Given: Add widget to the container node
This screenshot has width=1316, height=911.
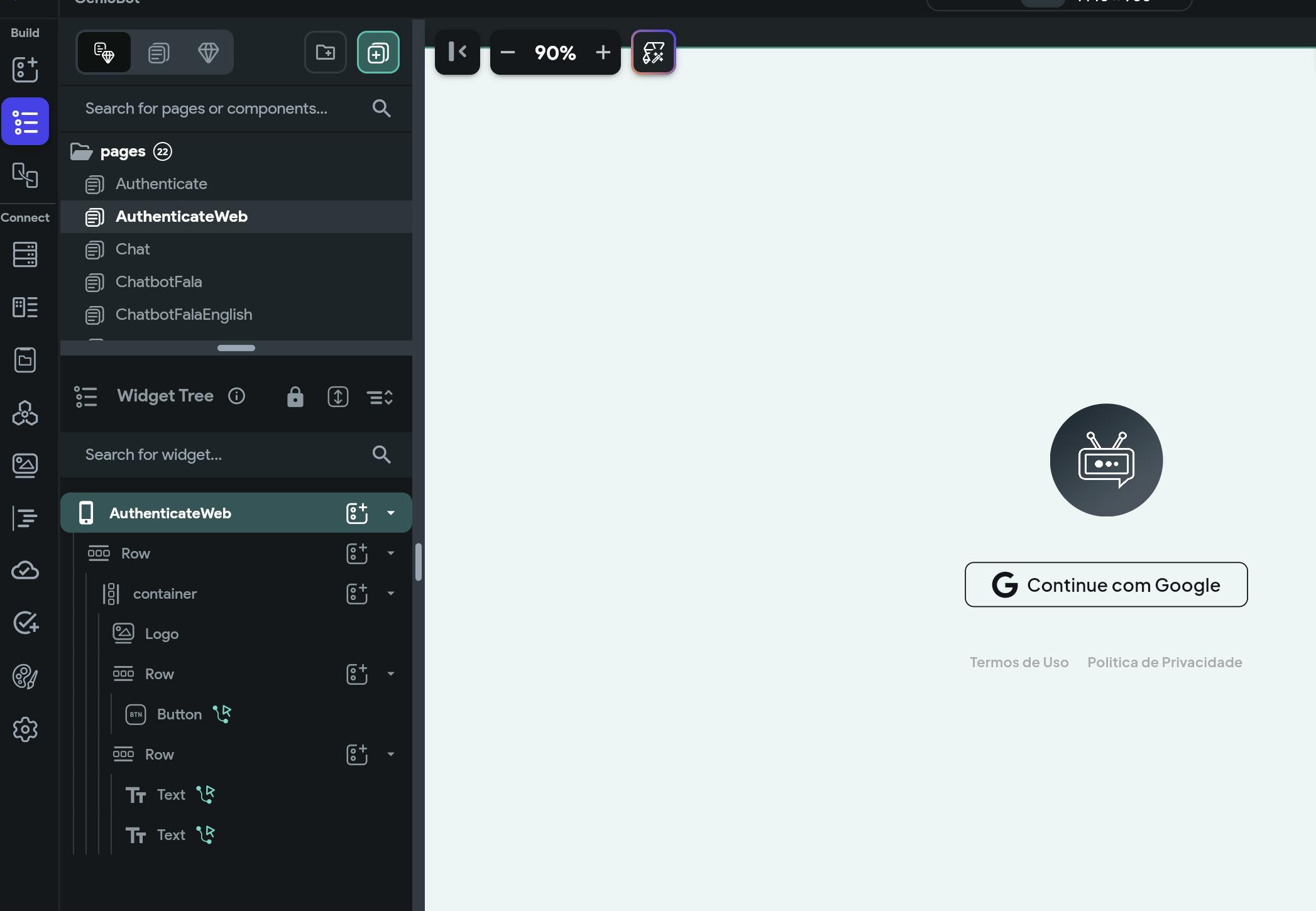Looking at the screenshot, I should 357,594.
